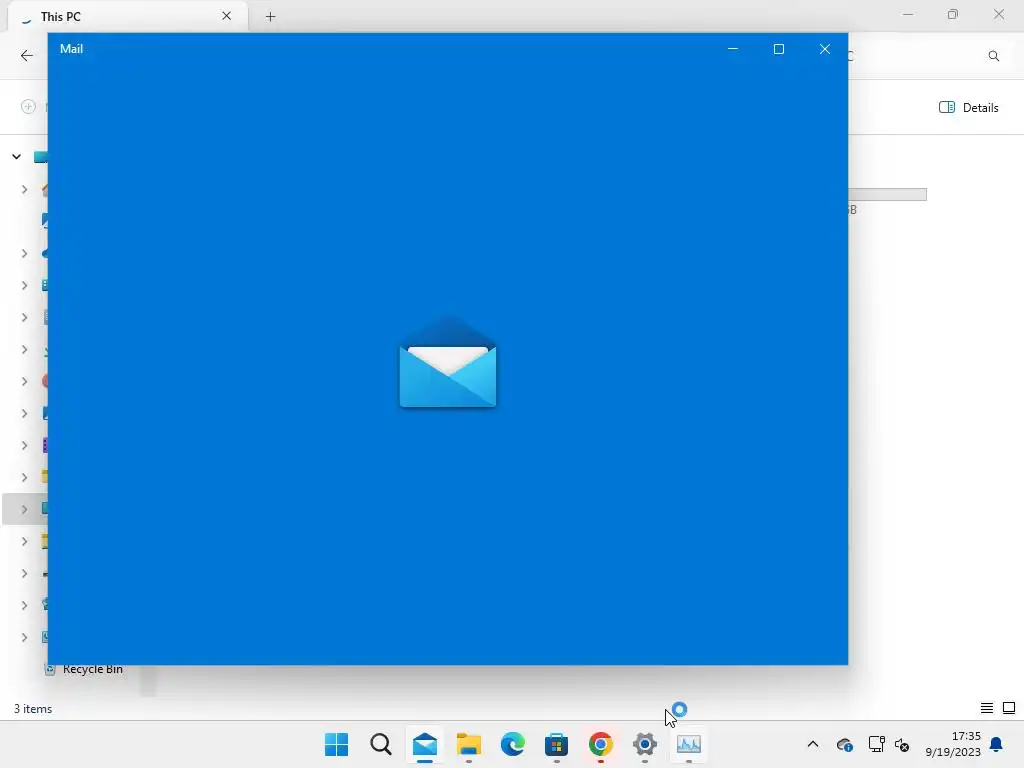Close the This PC tab
This screenshot has width=1024, height=768.
[227, 16]
